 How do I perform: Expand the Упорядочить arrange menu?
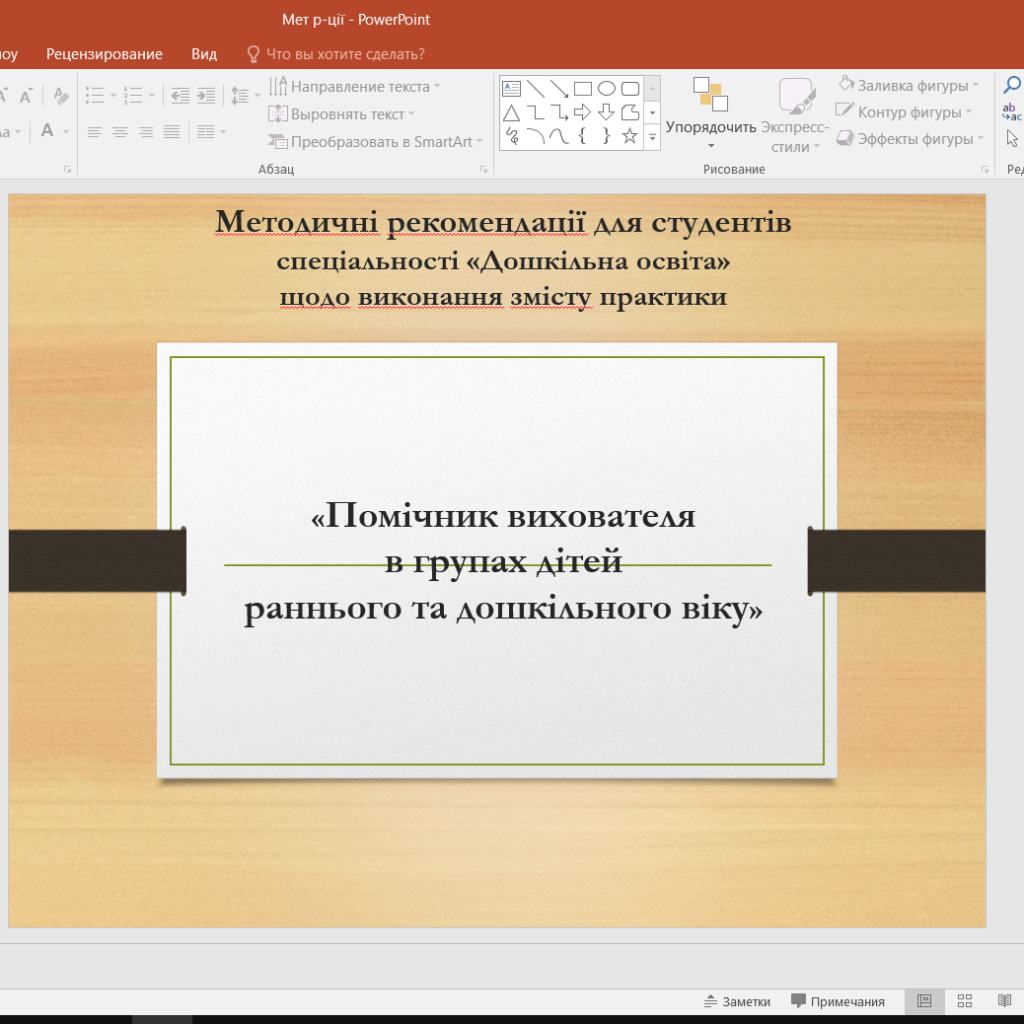coord(711,127)
